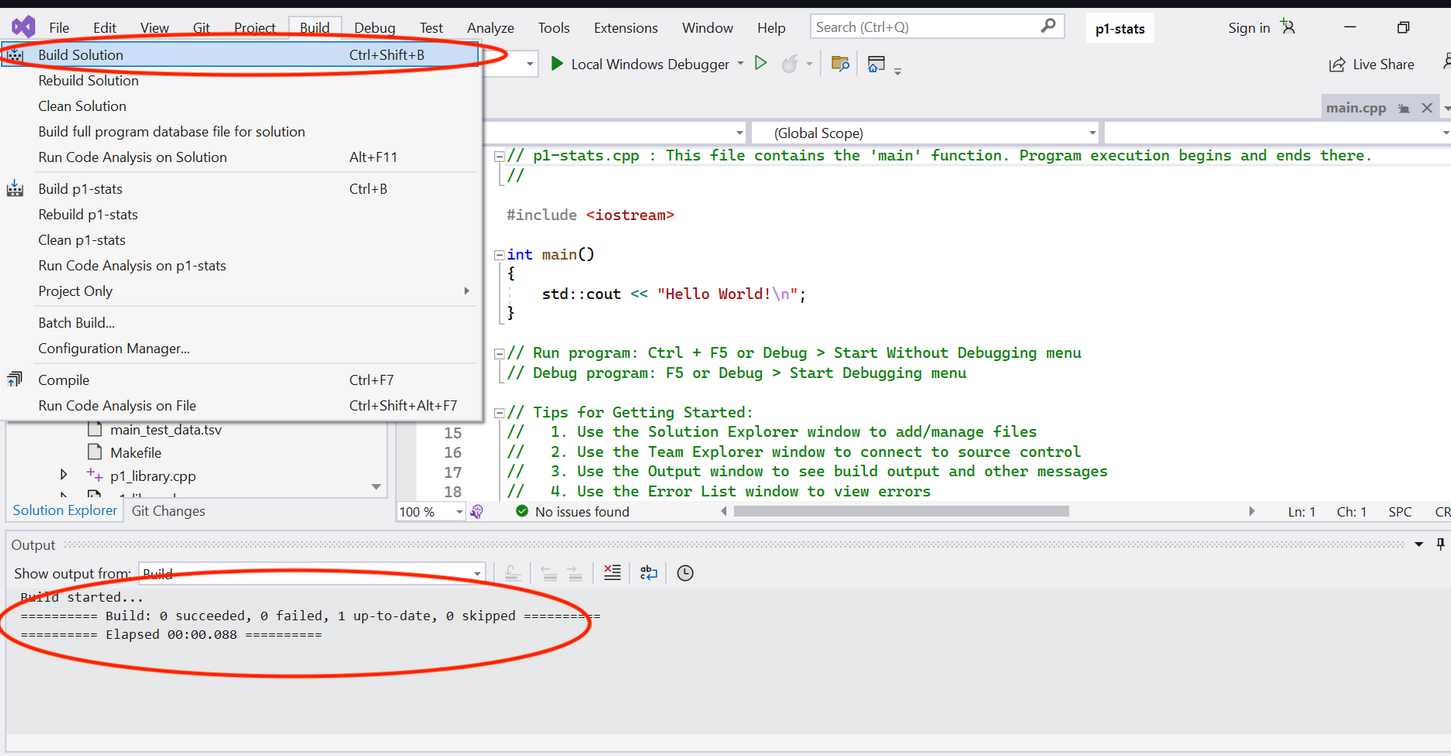
Task: Open the 'Show output from' dropdown
Action: pyautogui.click(x=312, y=573)
